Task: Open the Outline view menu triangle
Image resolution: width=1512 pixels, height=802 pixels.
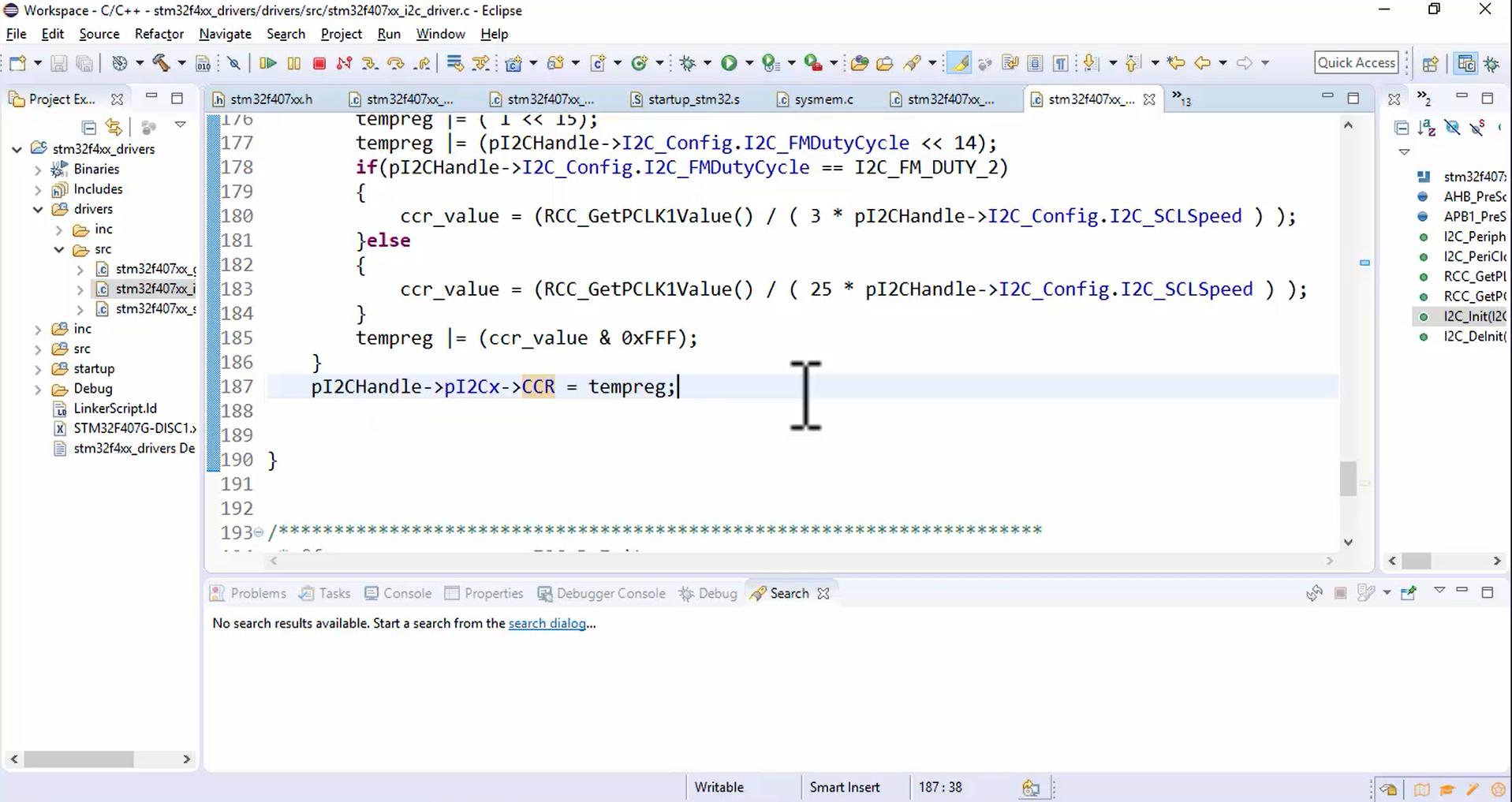Action: pyautogui.click(x=1404, y=151)
